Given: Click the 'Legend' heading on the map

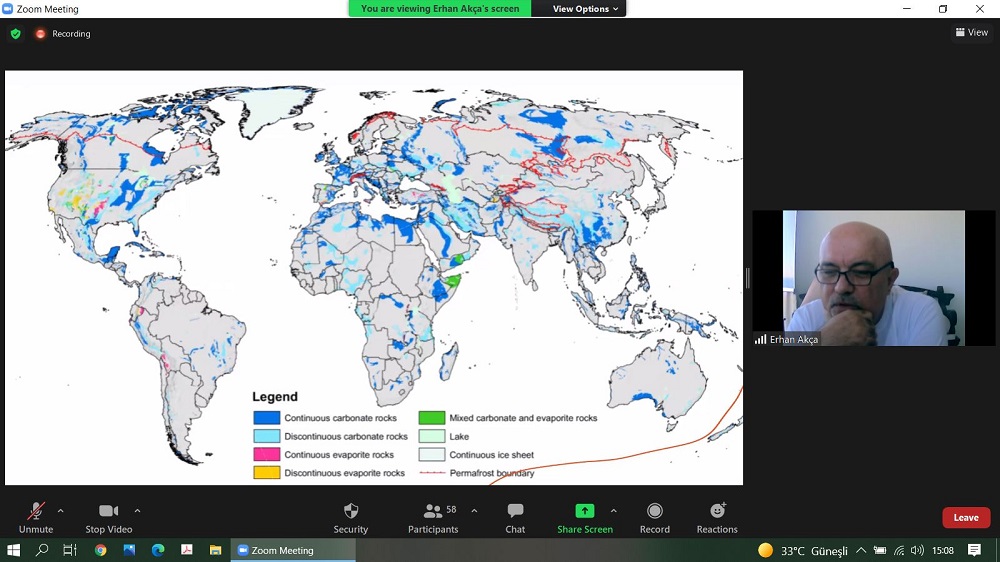Looking at the screenshot, I should click(x=275, y=396).
